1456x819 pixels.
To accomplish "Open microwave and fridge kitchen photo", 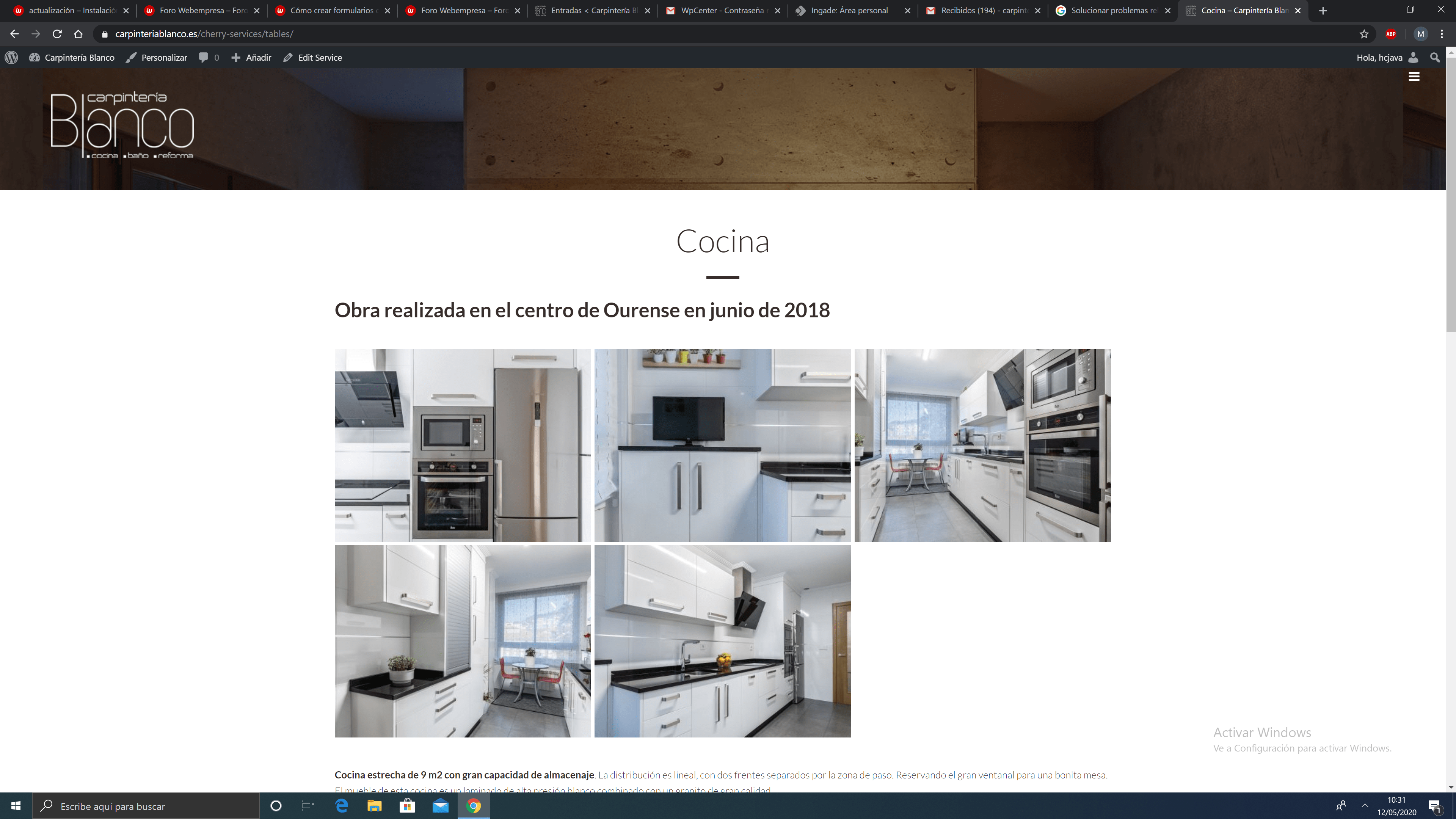I will click(x=462, y=446).
